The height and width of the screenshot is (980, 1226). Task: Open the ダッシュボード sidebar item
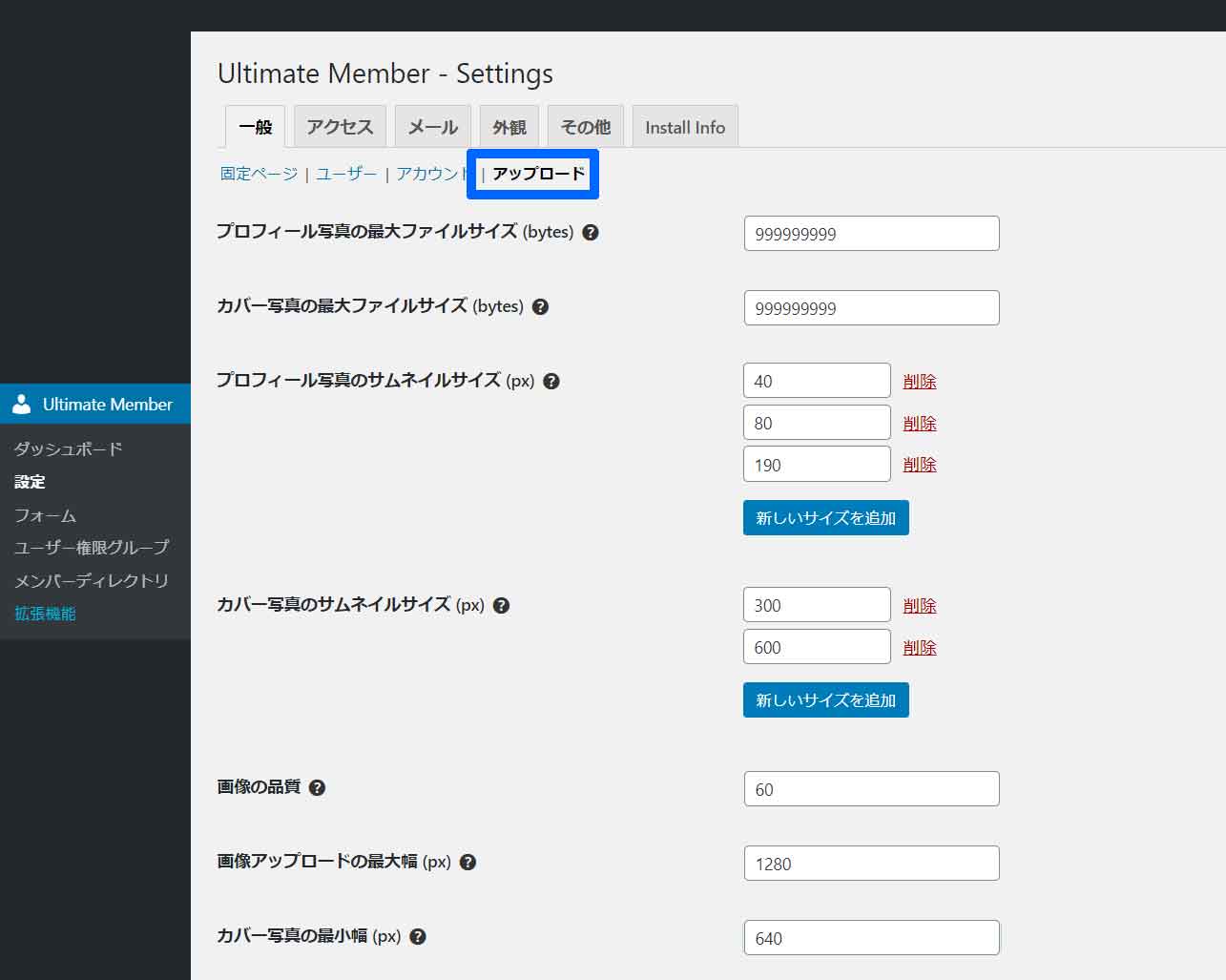click(69, 448)
